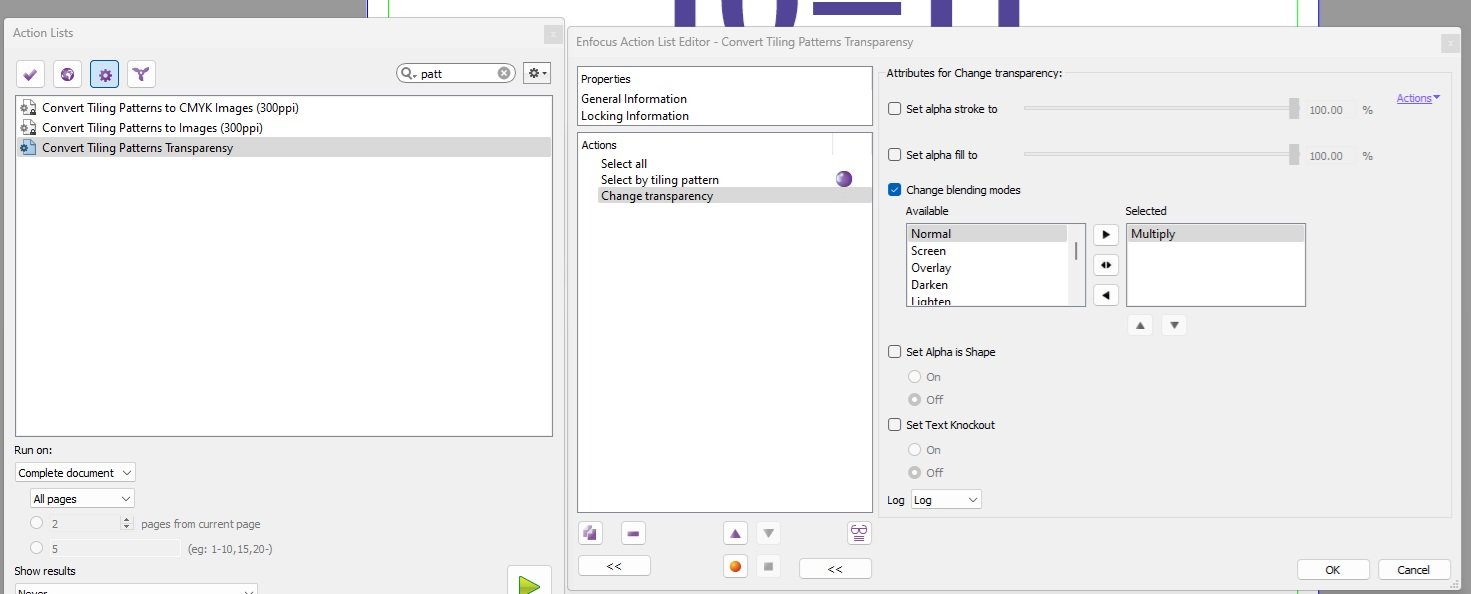Open the gear options menu beside the search field

pyautogui.click(x=537, y=73)
